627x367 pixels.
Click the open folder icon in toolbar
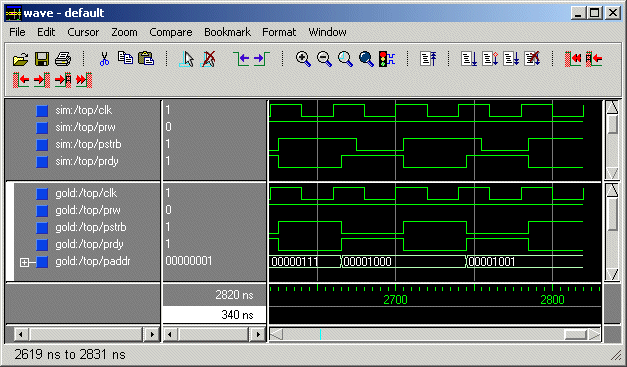coord(20,59)
